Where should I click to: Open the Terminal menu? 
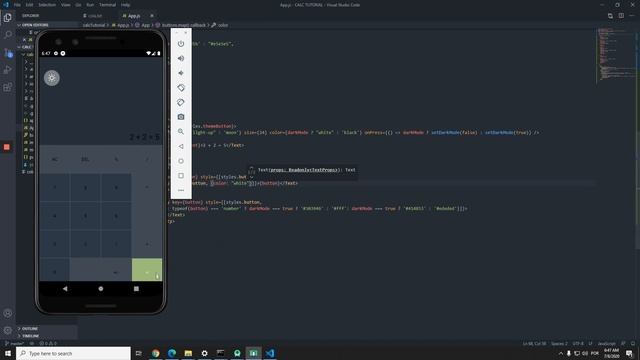107,5
